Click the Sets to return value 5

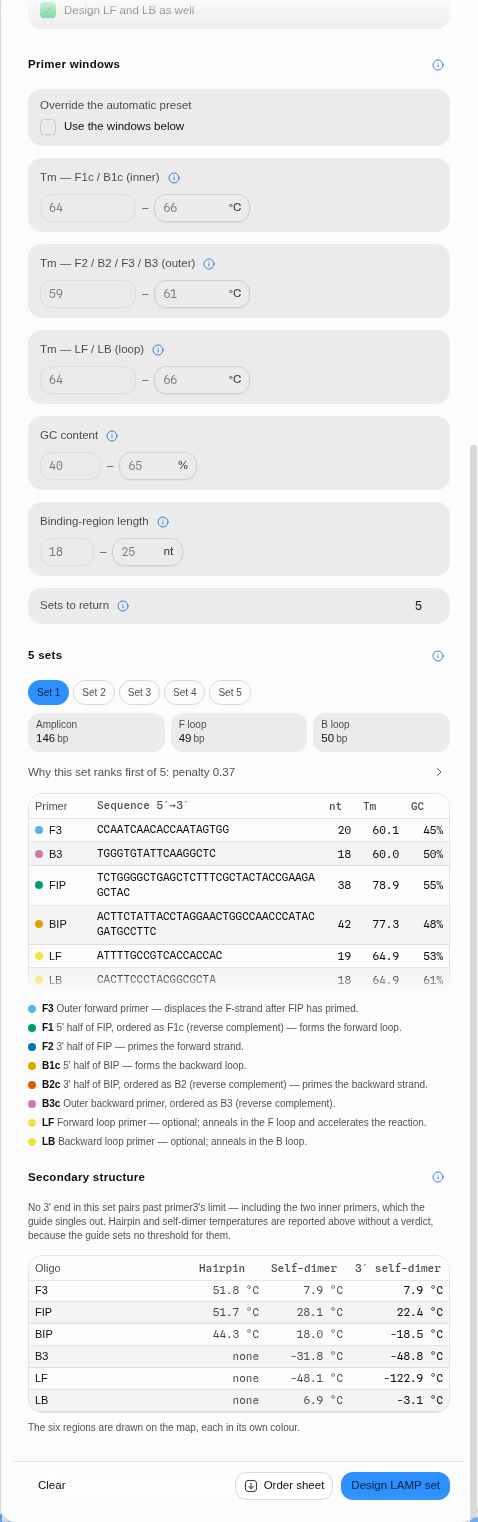(x=418, y=606)
